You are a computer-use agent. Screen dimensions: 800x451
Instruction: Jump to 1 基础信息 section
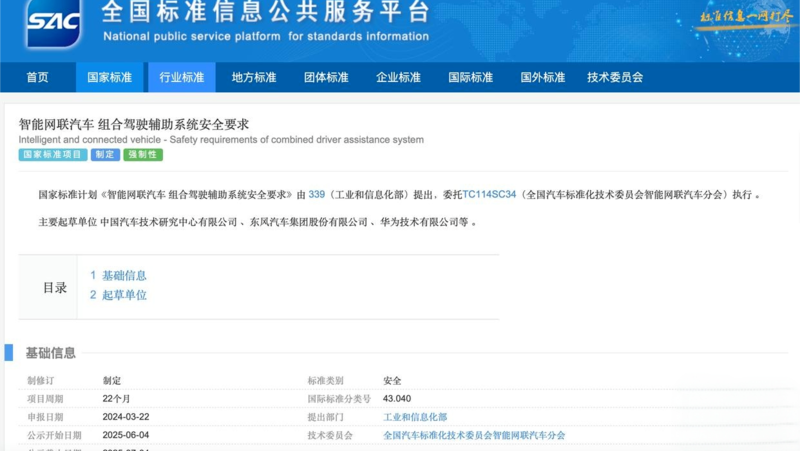[118, 275]
